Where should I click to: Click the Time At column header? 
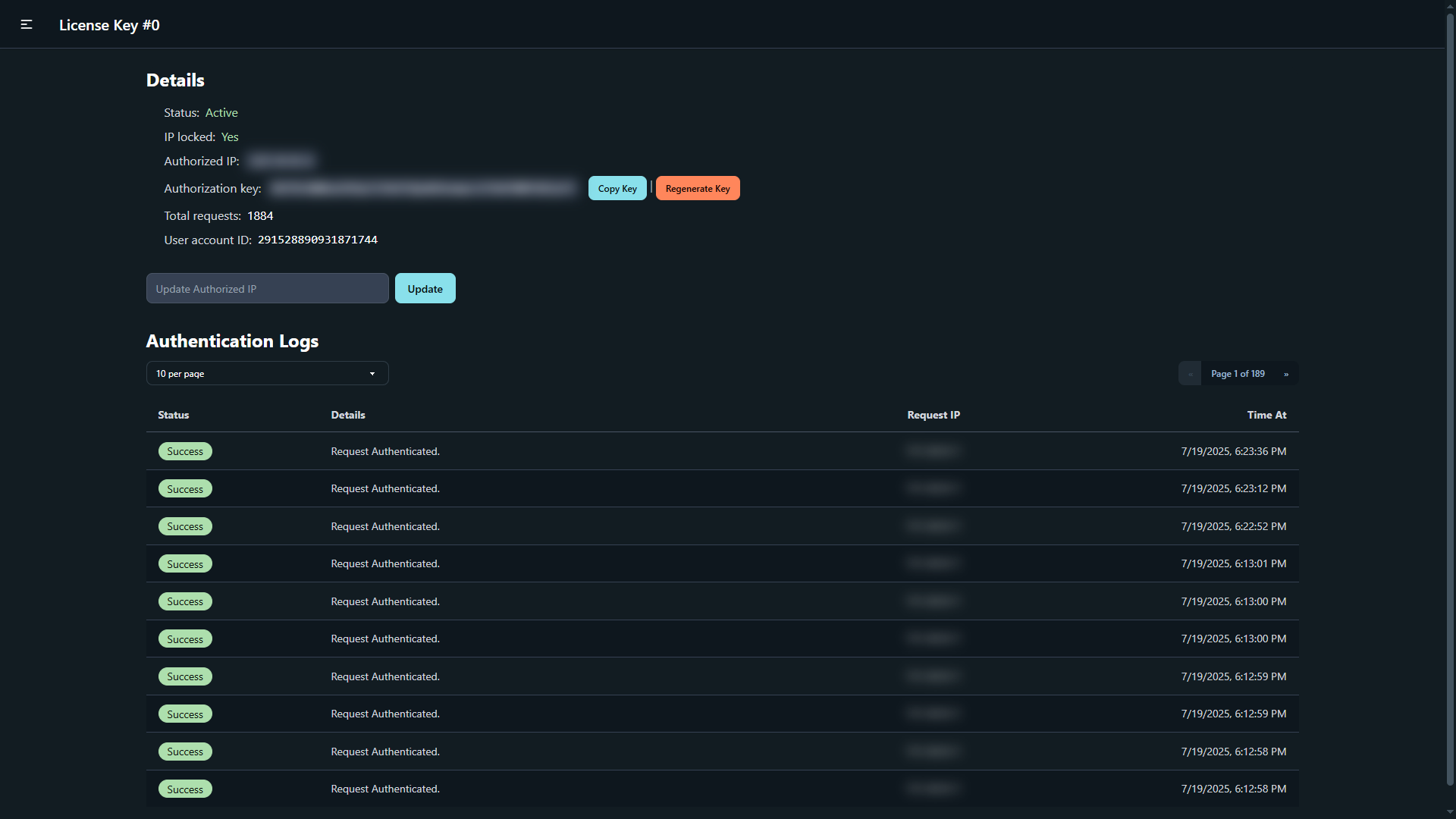[1266, 415]
